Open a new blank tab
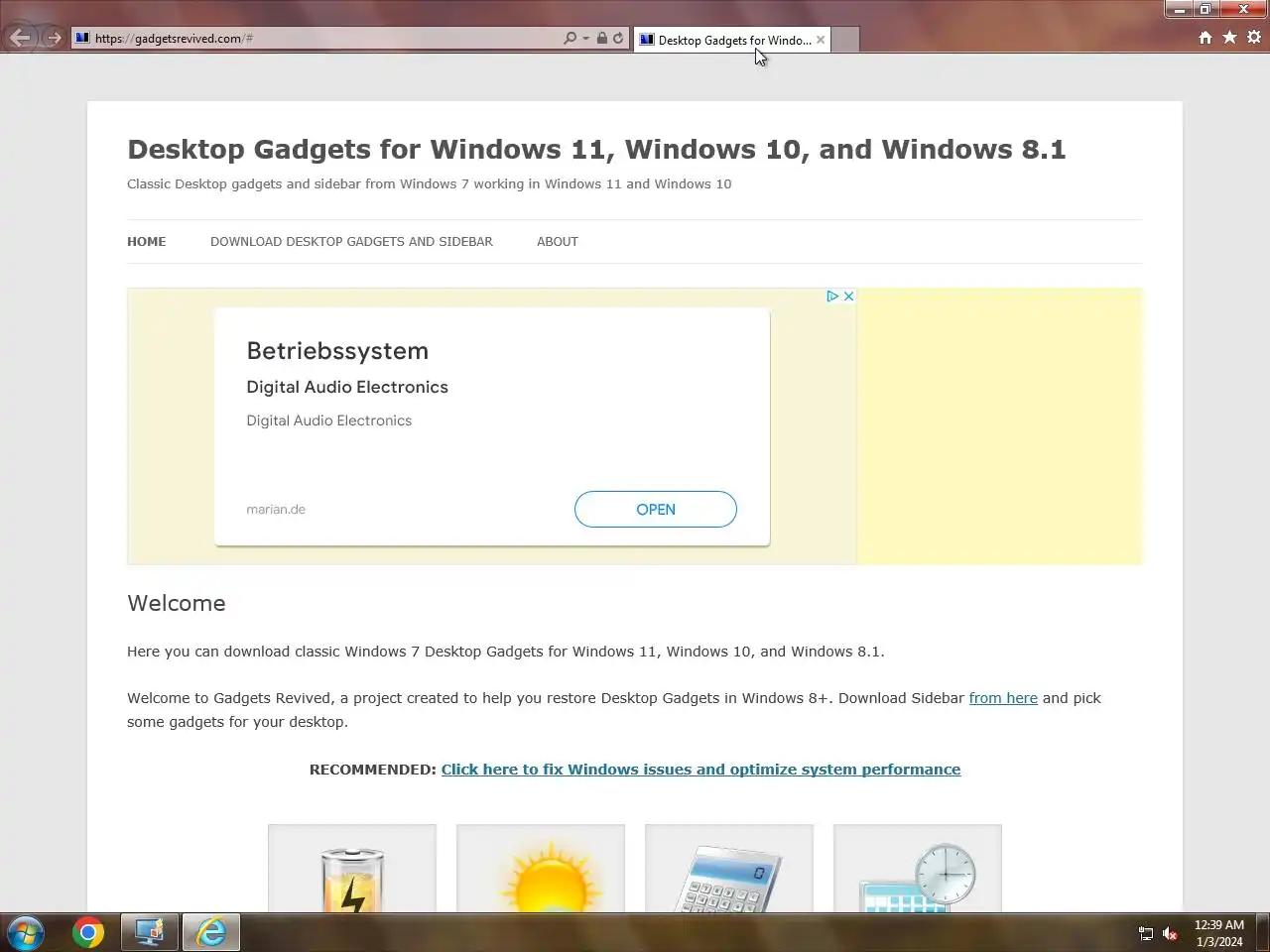This screenshot has width=1270, height=952. point(844,40)
